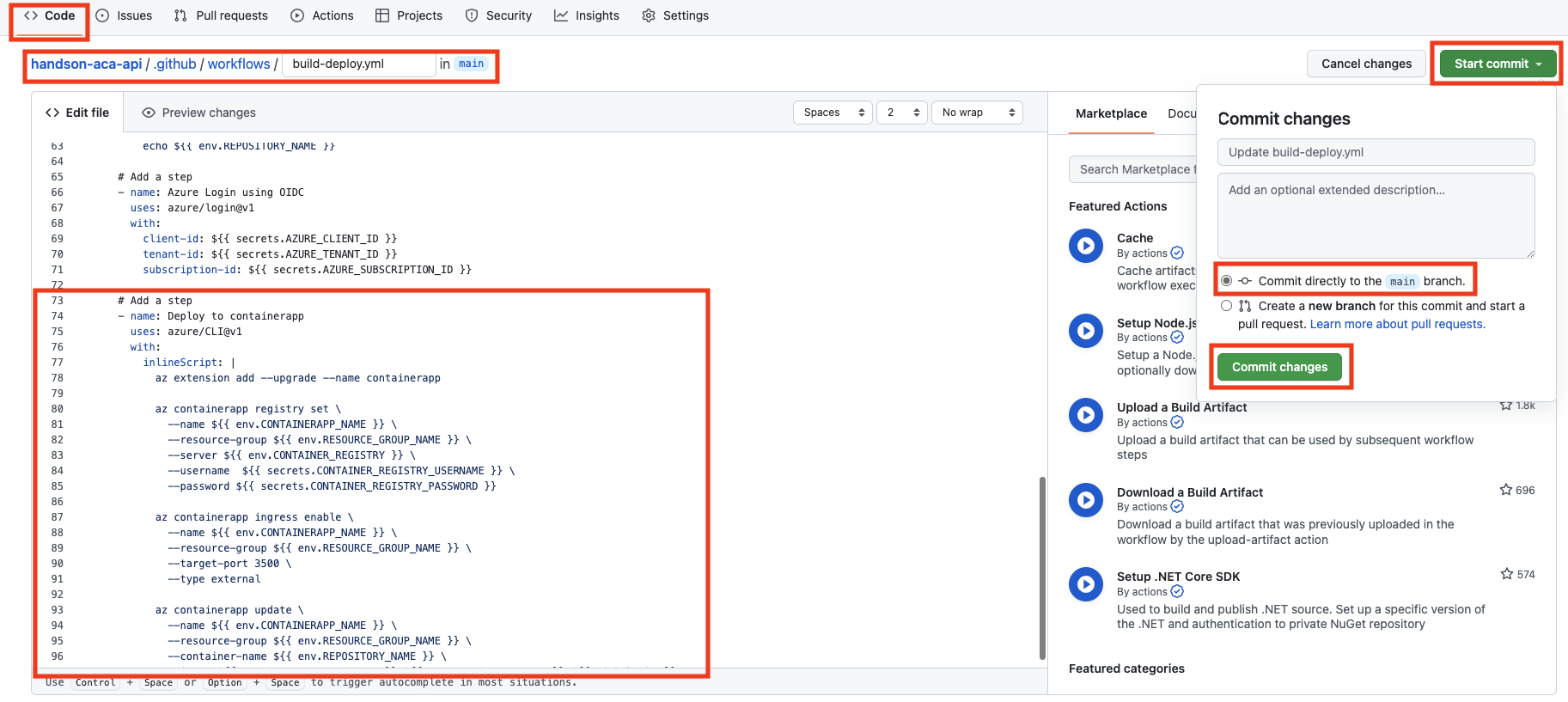Go to the Issues tab
The width and height of the screenshot is (1568, 702).
point(124,15)
